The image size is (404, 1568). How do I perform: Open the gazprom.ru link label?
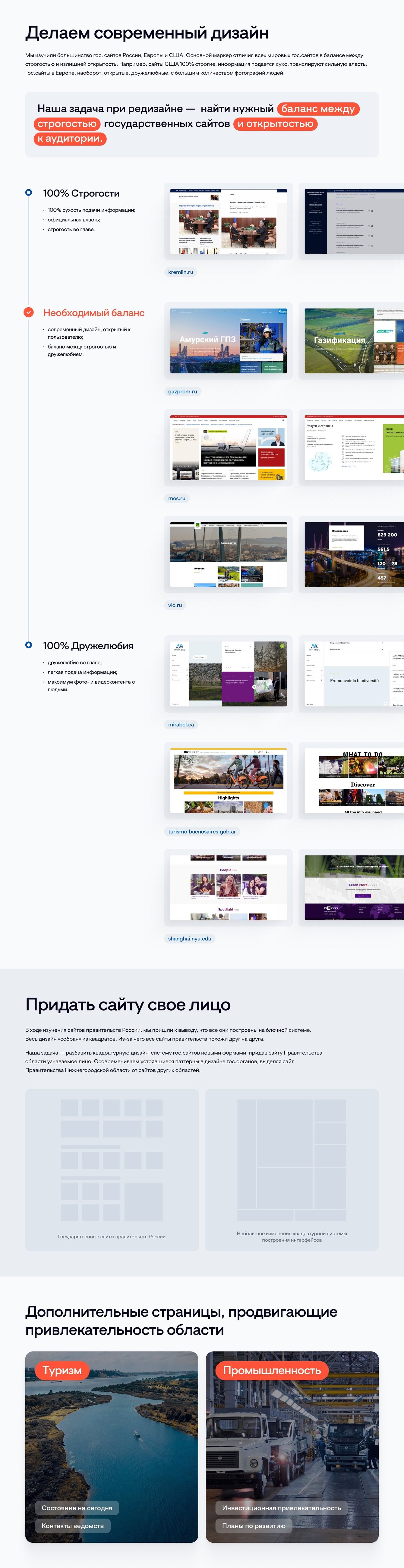tap(183, 391)
